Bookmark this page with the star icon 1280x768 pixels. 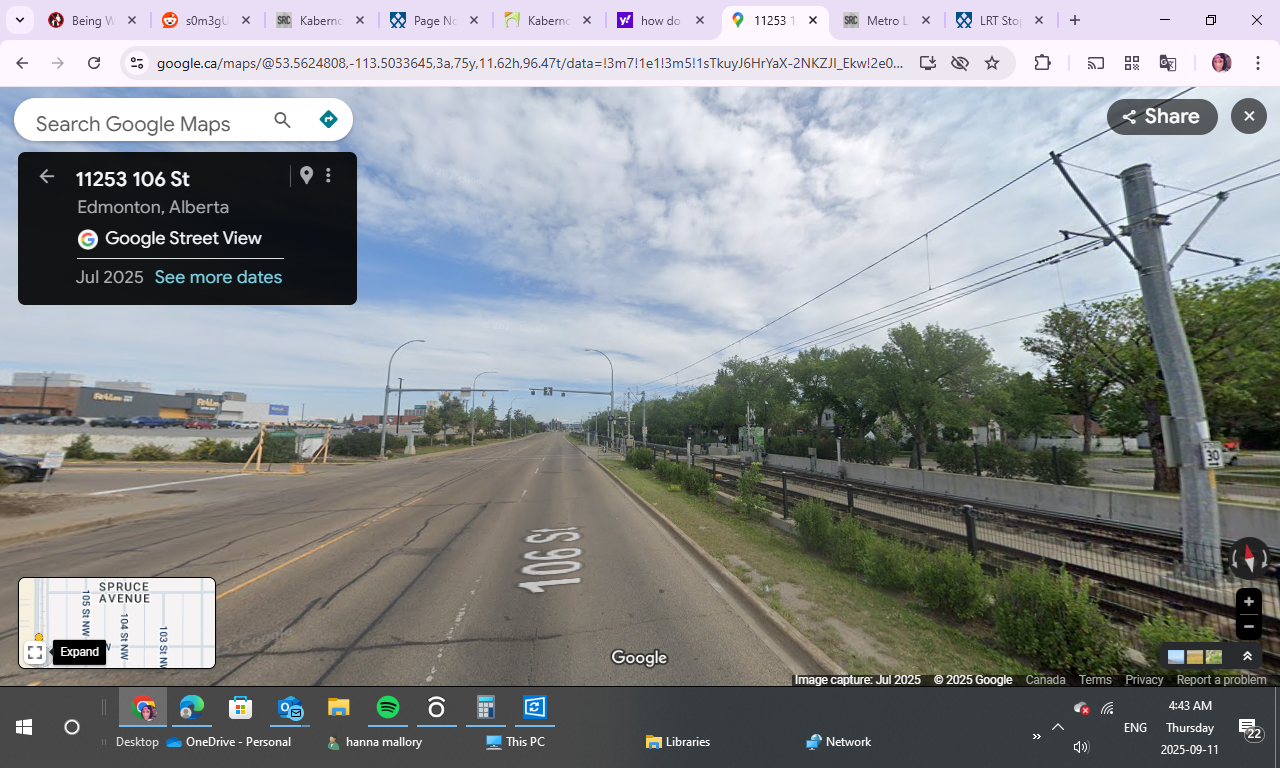coord(992,63)
